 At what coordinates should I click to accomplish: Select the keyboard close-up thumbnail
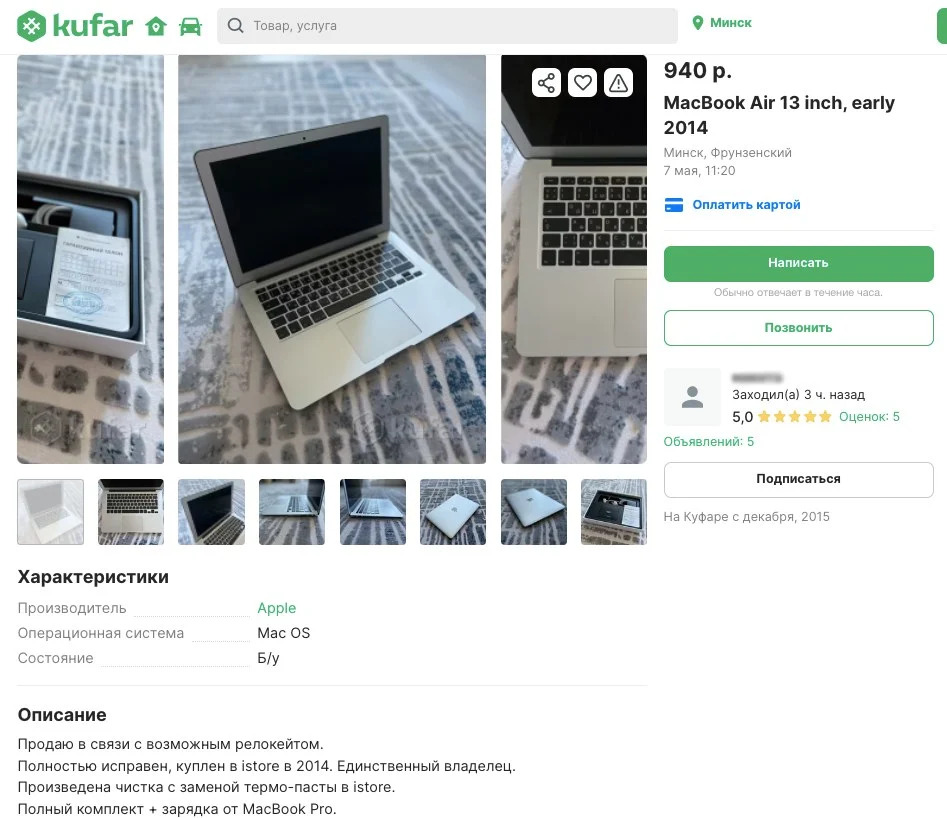pyautogui.click(x=131, y=512)
